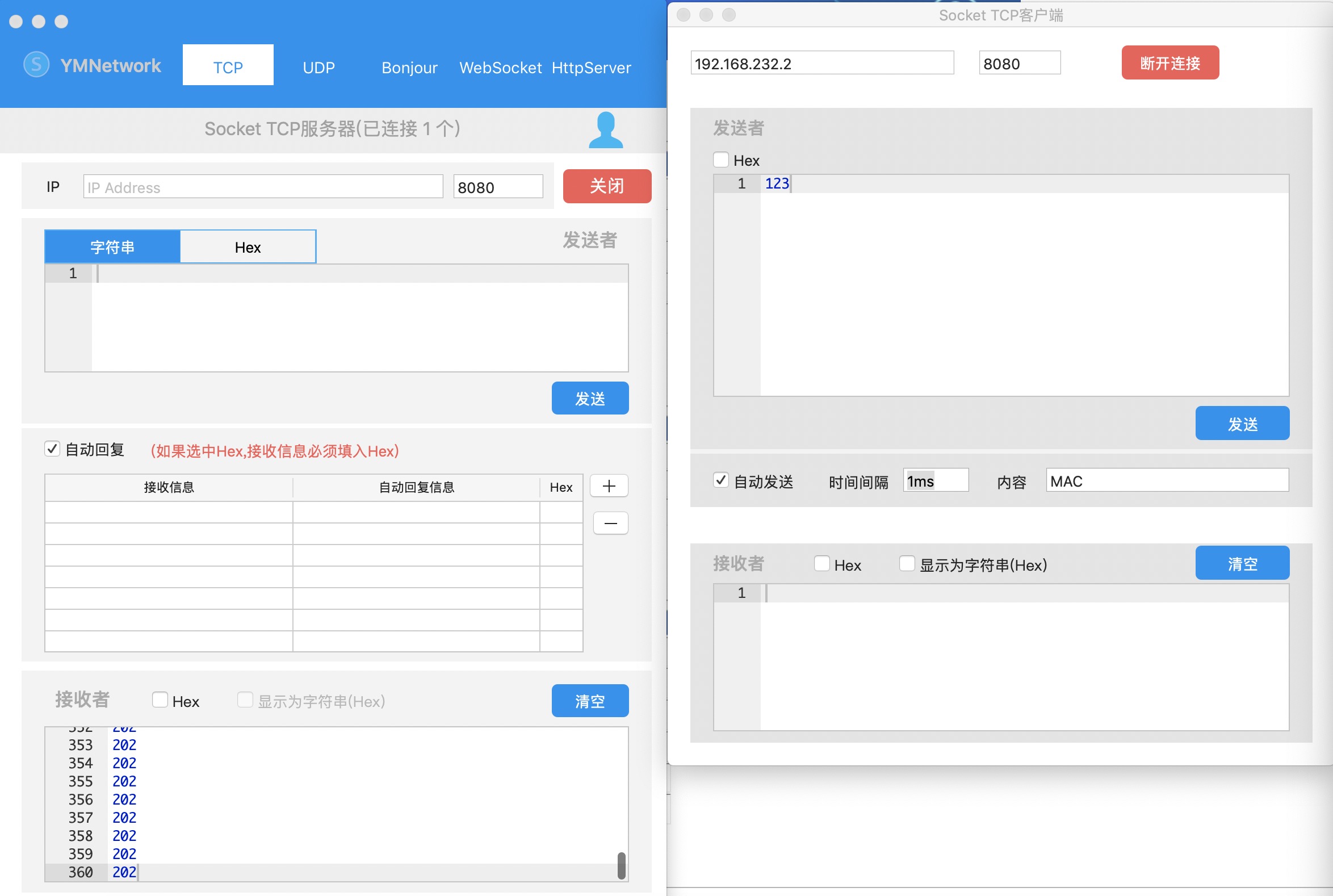Click the YMNetwork logo icon

pyautogui.click(x=36, y=65)
